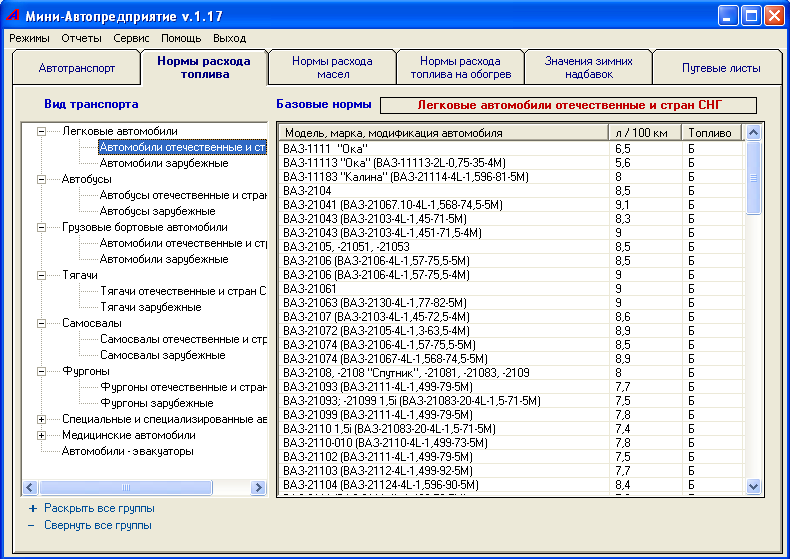This screenshot has height=559, width=790.
Task: Click the 9,1 value for ВАЗ-21041
Action: pyautogui.click(x=622, y=205)
